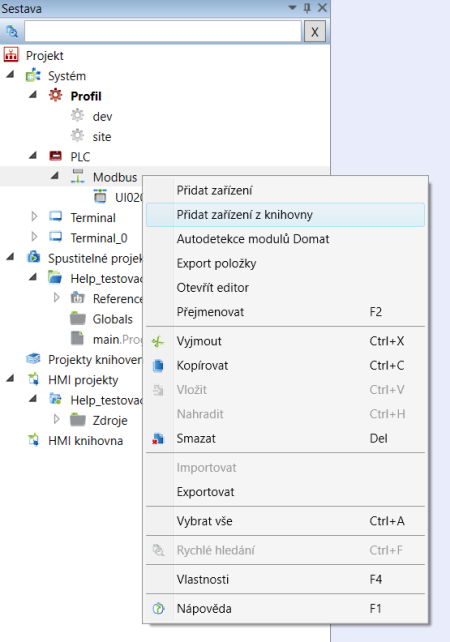Screen dimensions: 450x642
Task: Click the red PLC device icon
Action: pyautogui.click(x=55, y=156)
